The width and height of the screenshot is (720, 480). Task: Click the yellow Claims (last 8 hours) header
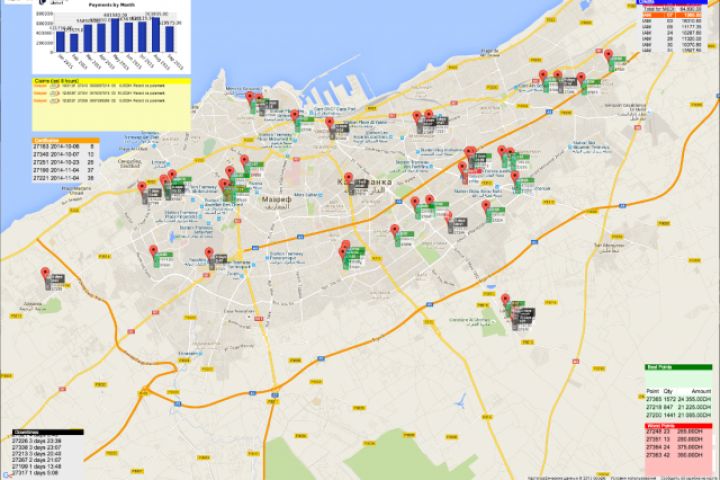(x=112, y=81)
